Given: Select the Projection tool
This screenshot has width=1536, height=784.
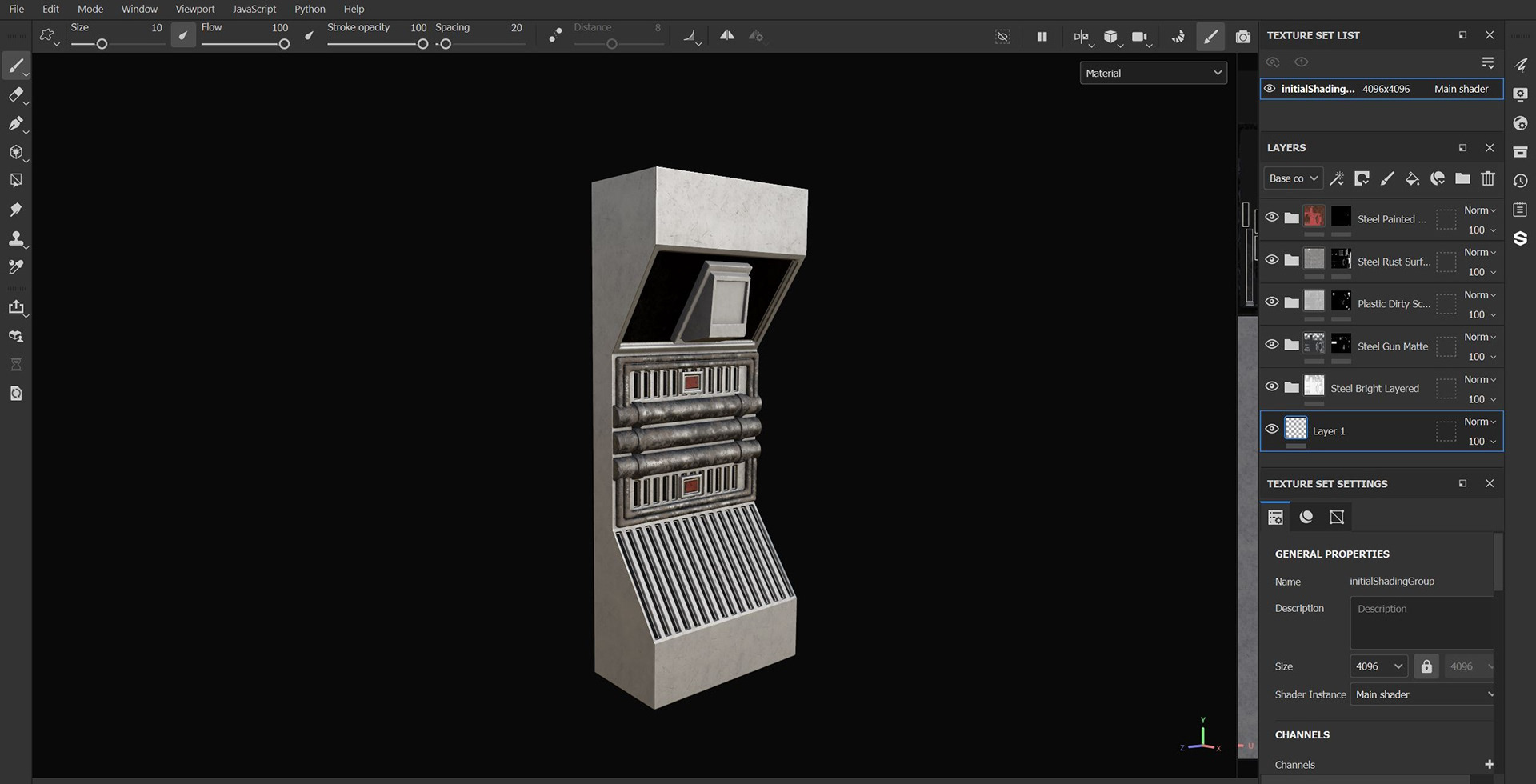Looking at the screenshot, I should click(x=18, y=123).
